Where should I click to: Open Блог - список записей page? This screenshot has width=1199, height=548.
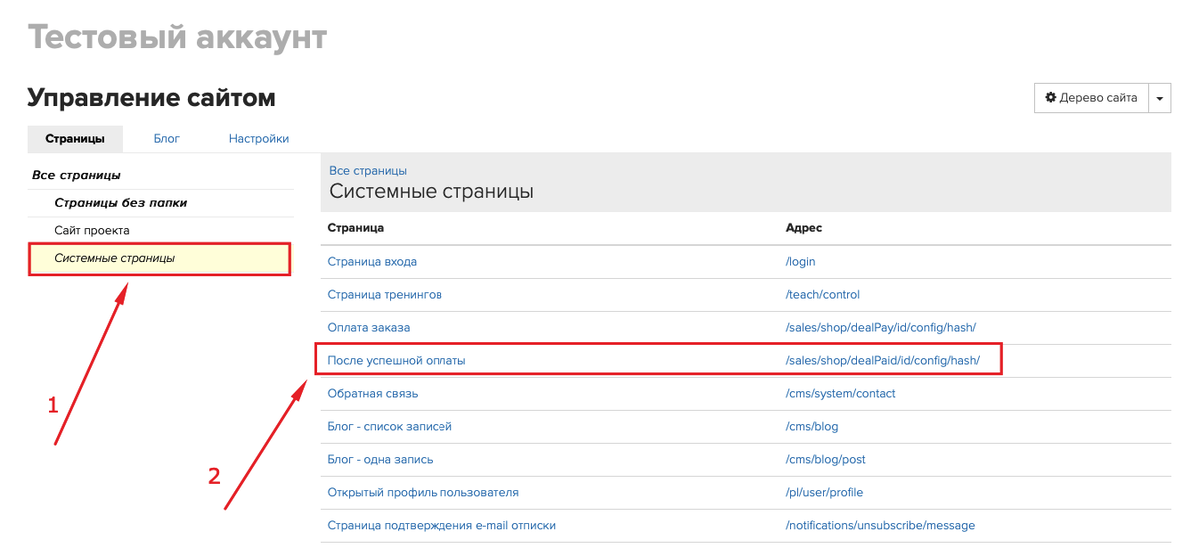point(389,426)
